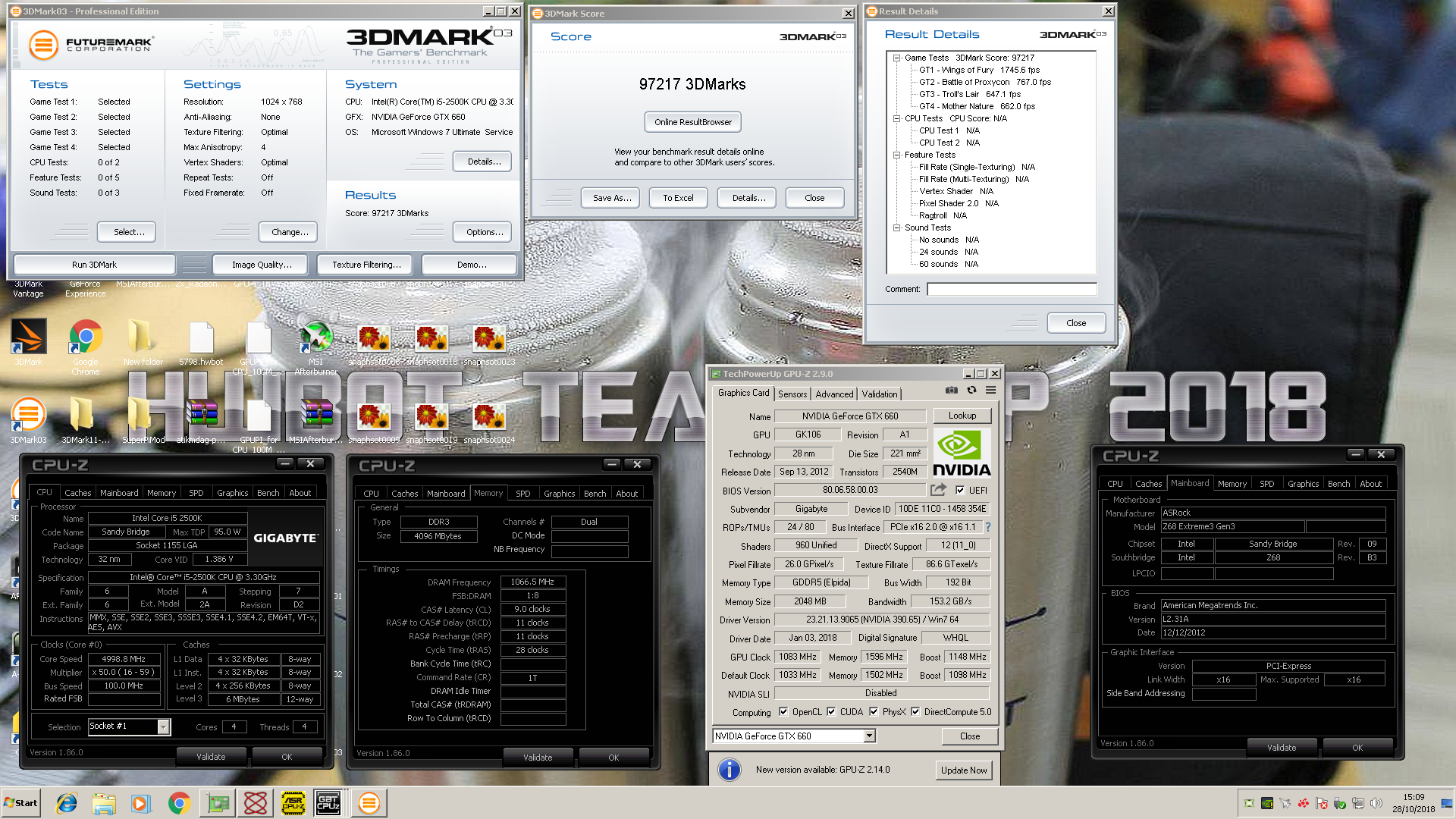
Task: Click the Change... settings button
Action: 290,232
